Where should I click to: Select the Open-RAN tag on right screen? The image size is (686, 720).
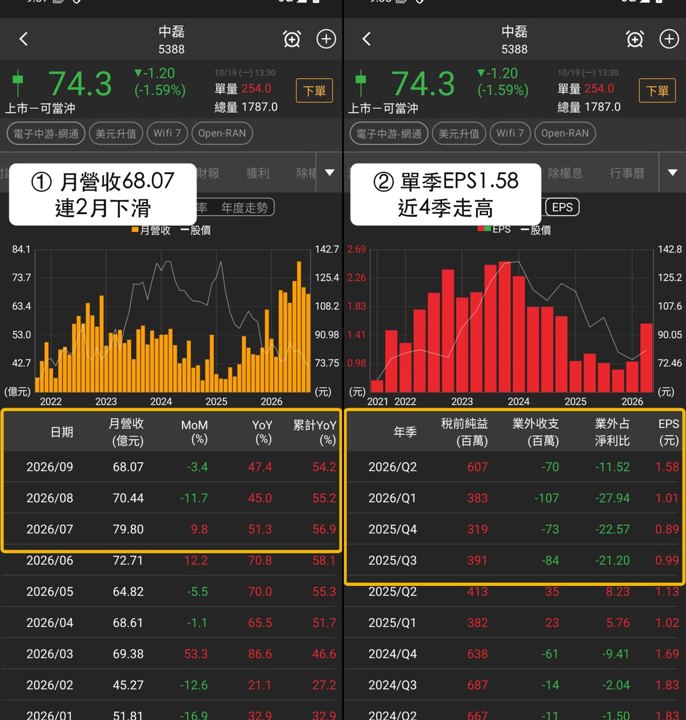565,134
